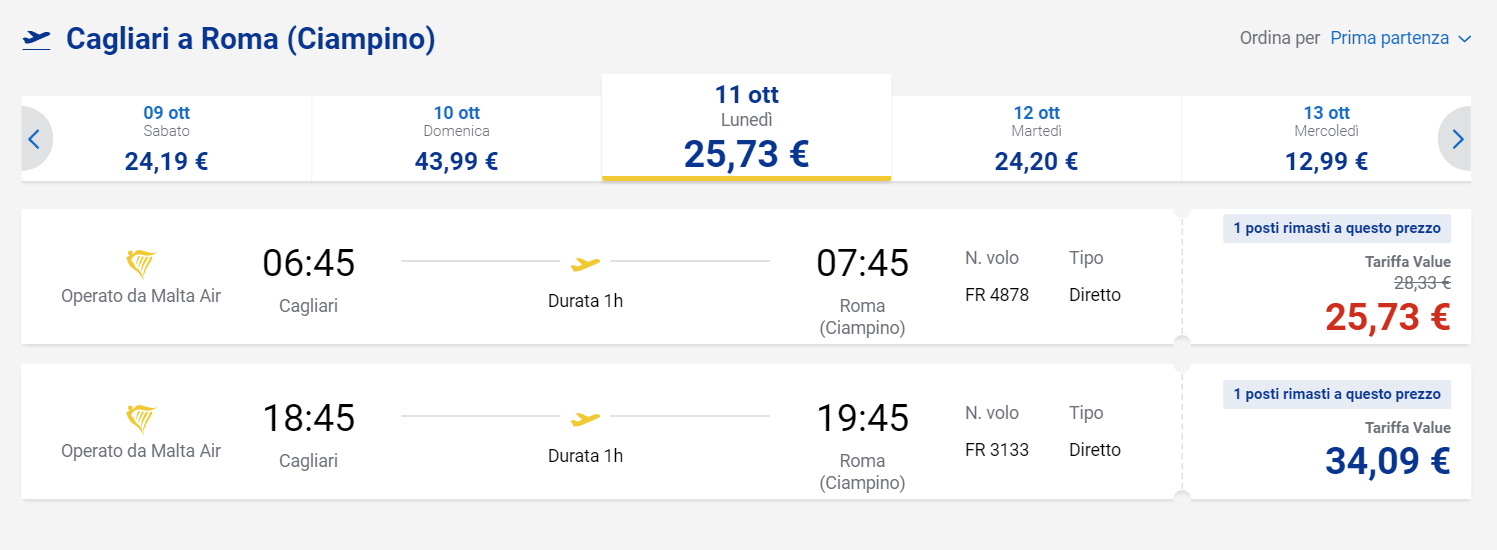Viewport: 1497px width, 550px height.
Task: Click flight number FR 4878
Action: click(997, 295)
